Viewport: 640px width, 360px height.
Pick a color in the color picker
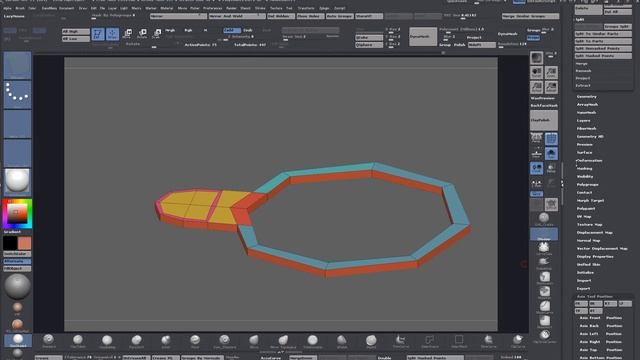point(17,213)
